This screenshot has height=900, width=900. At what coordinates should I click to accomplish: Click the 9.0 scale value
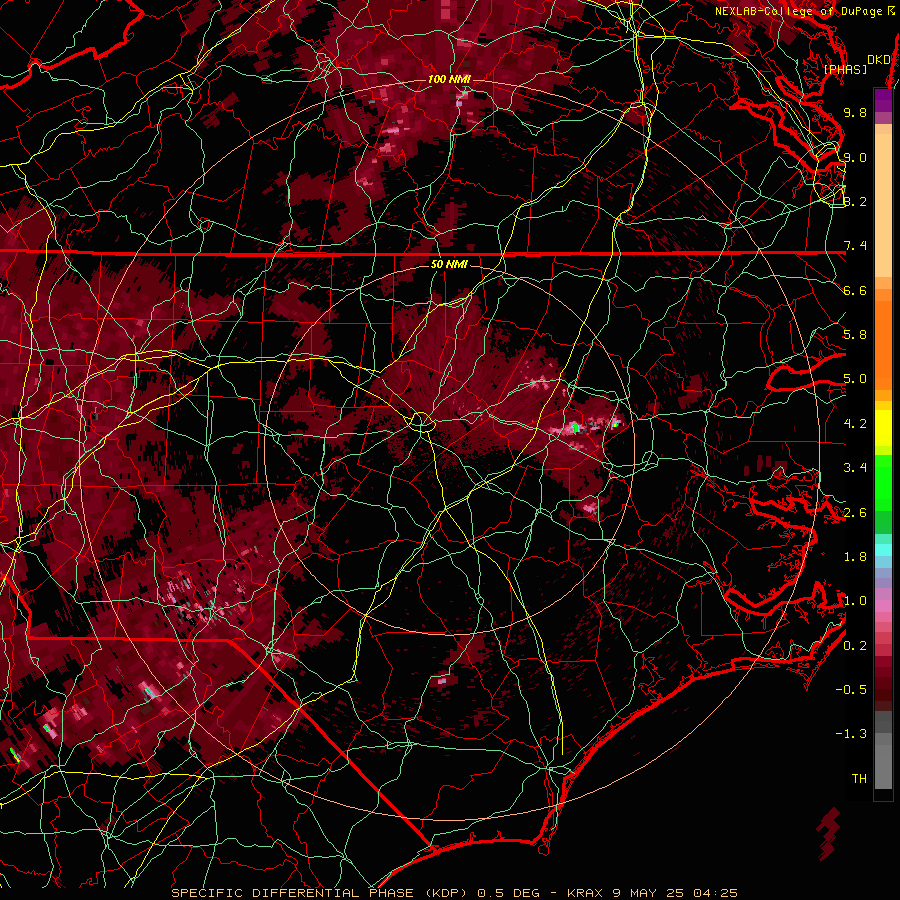click(855, 157)
